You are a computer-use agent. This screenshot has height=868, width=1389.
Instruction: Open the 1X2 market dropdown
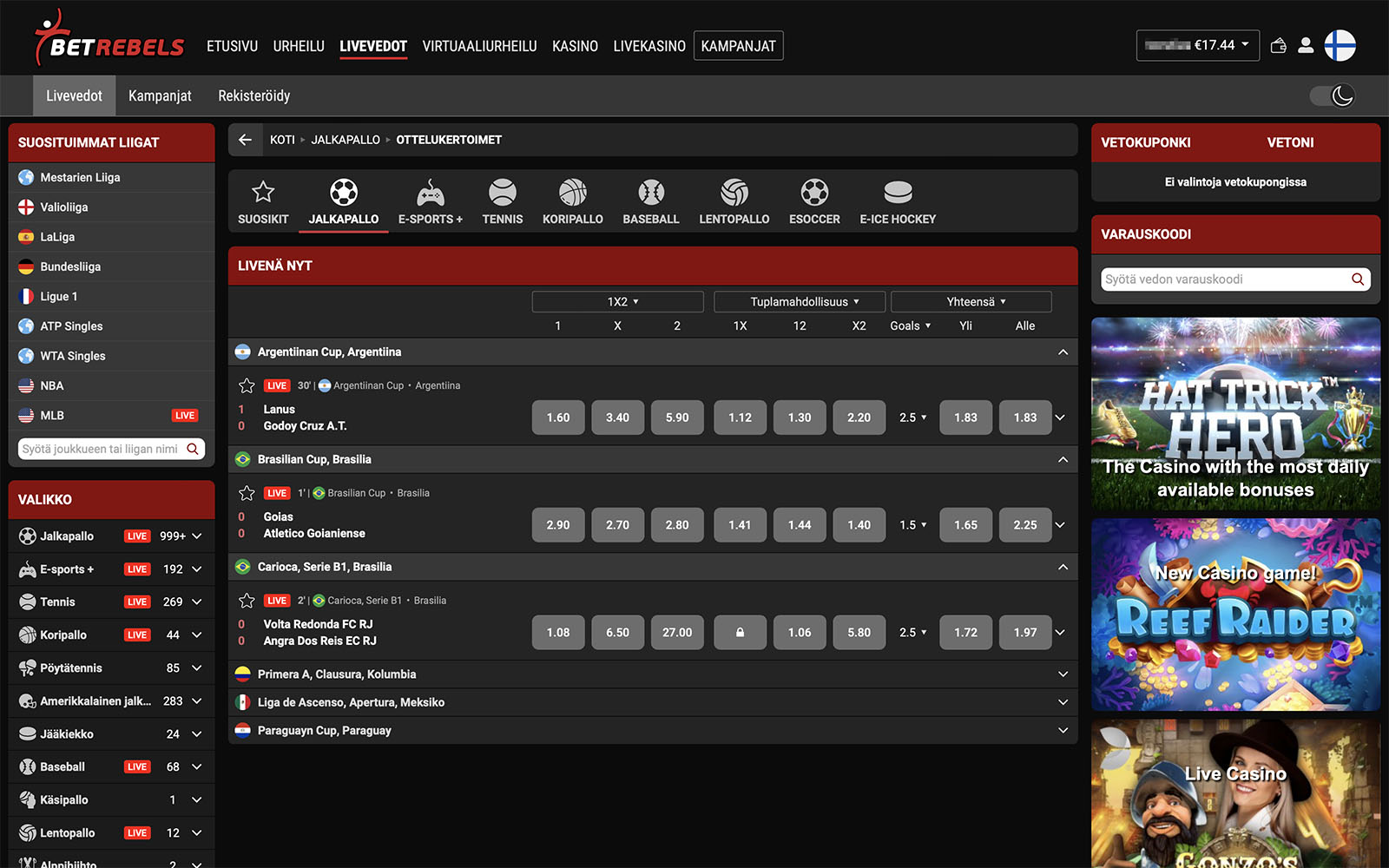(x=617, y=302)
